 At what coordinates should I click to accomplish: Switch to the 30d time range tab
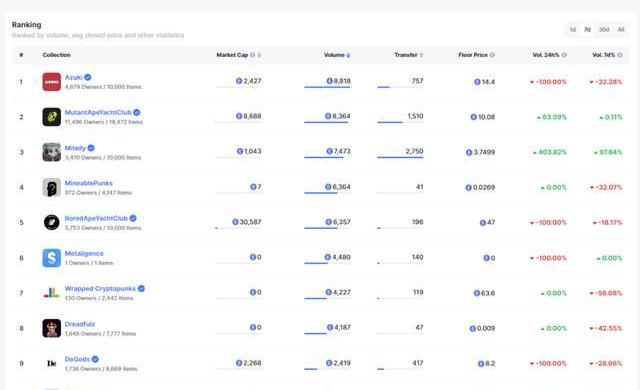(604, 29)
